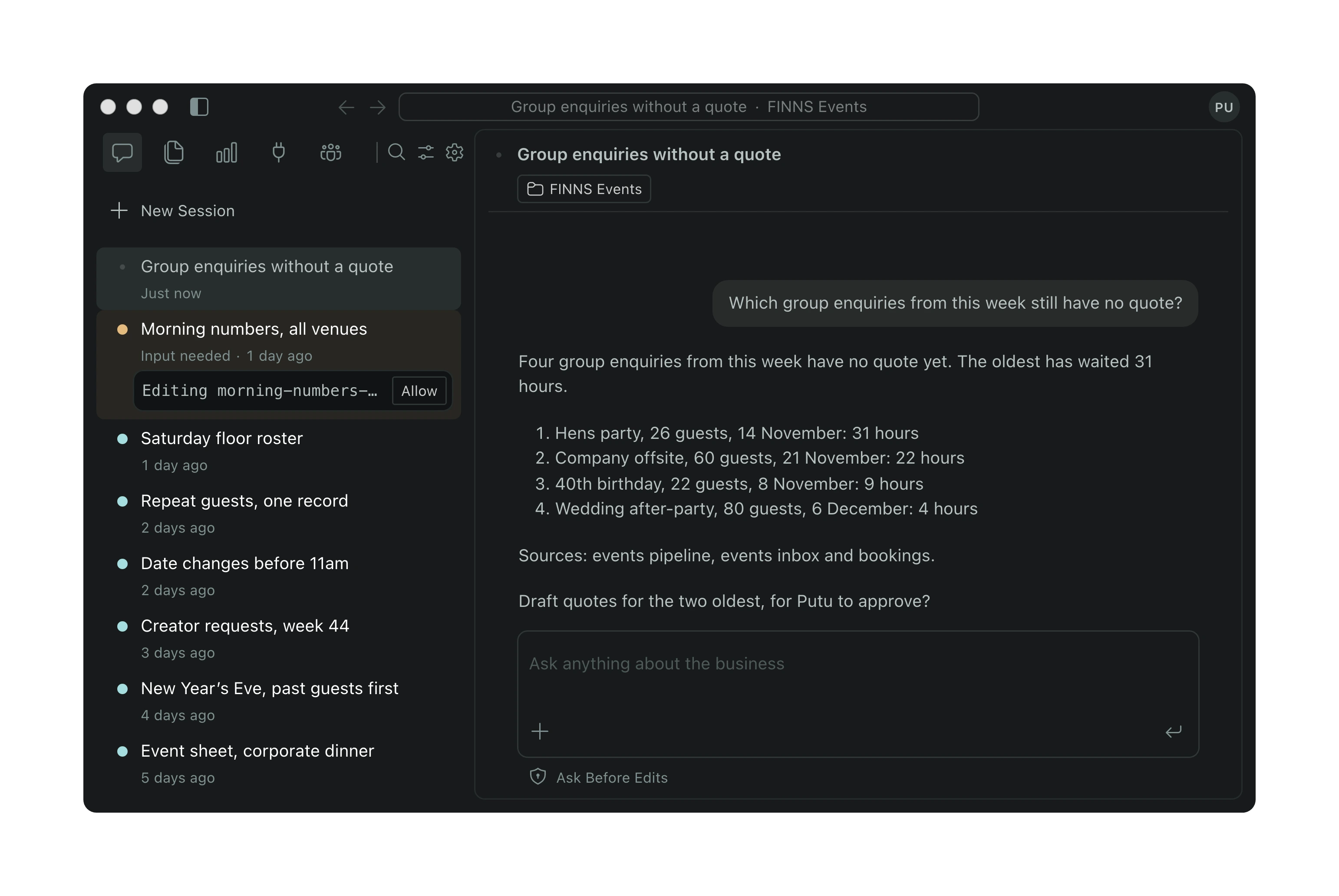Start a New Session

[x=173, y=211]
